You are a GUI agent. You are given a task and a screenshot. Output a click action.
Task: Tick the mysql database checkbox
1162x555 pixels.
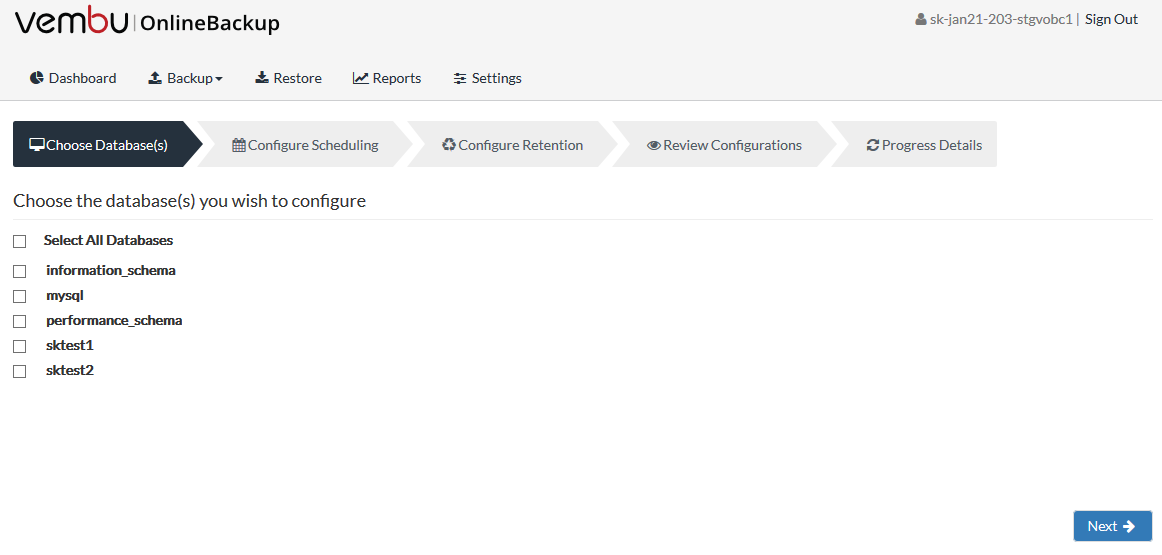pos(19,296)
